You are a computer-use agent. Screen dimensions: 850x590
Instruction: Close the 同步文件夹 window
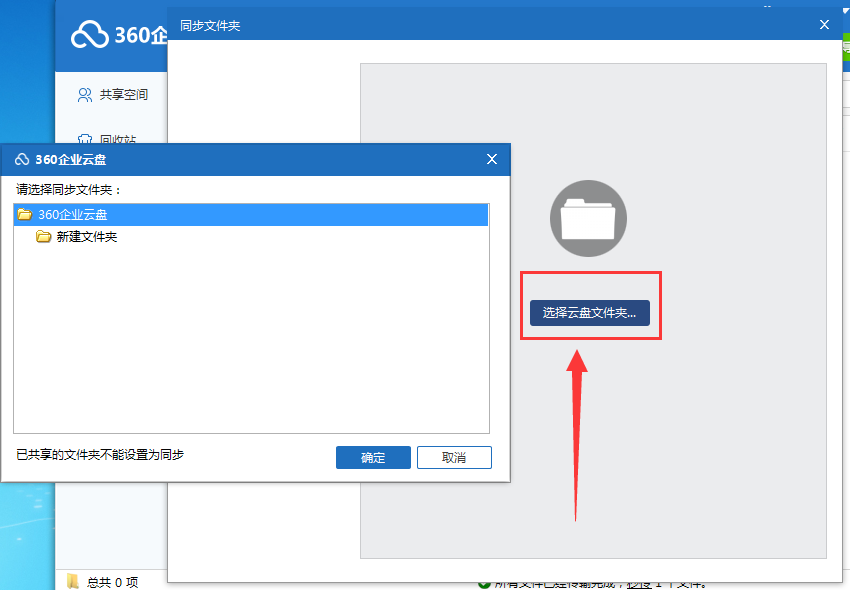coord(825,25)
